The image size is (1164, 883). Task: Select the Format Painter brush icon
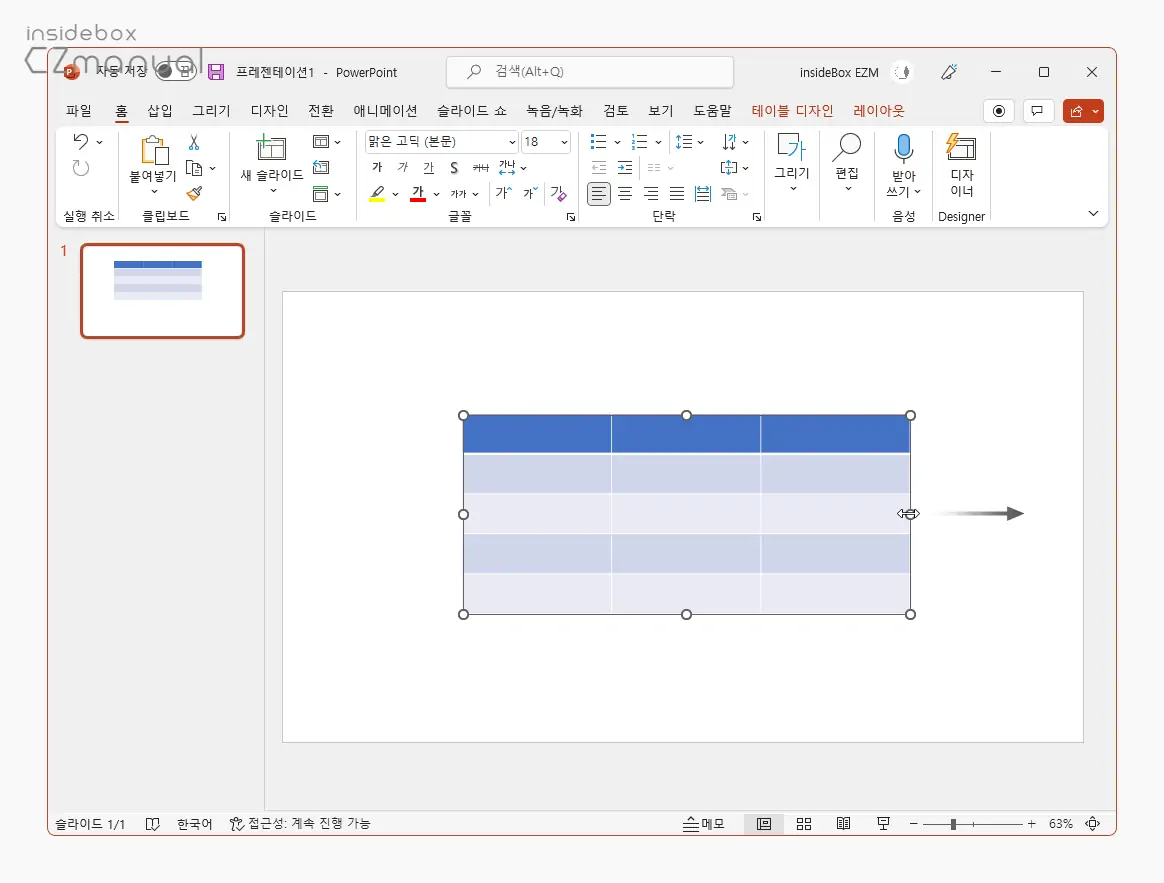(194, 193)
